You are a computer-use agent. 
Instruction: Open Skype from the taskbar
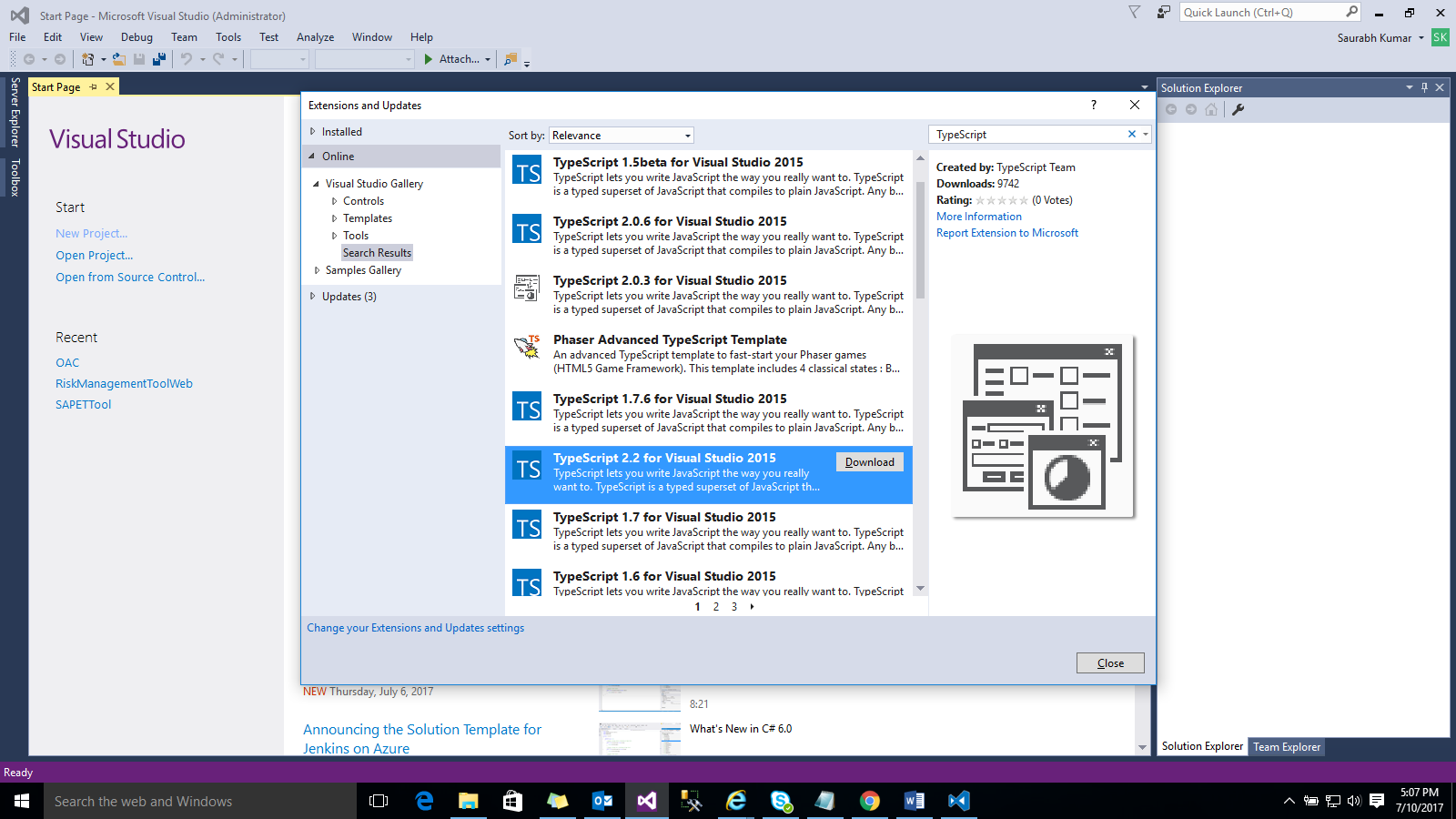coord(781,801)
